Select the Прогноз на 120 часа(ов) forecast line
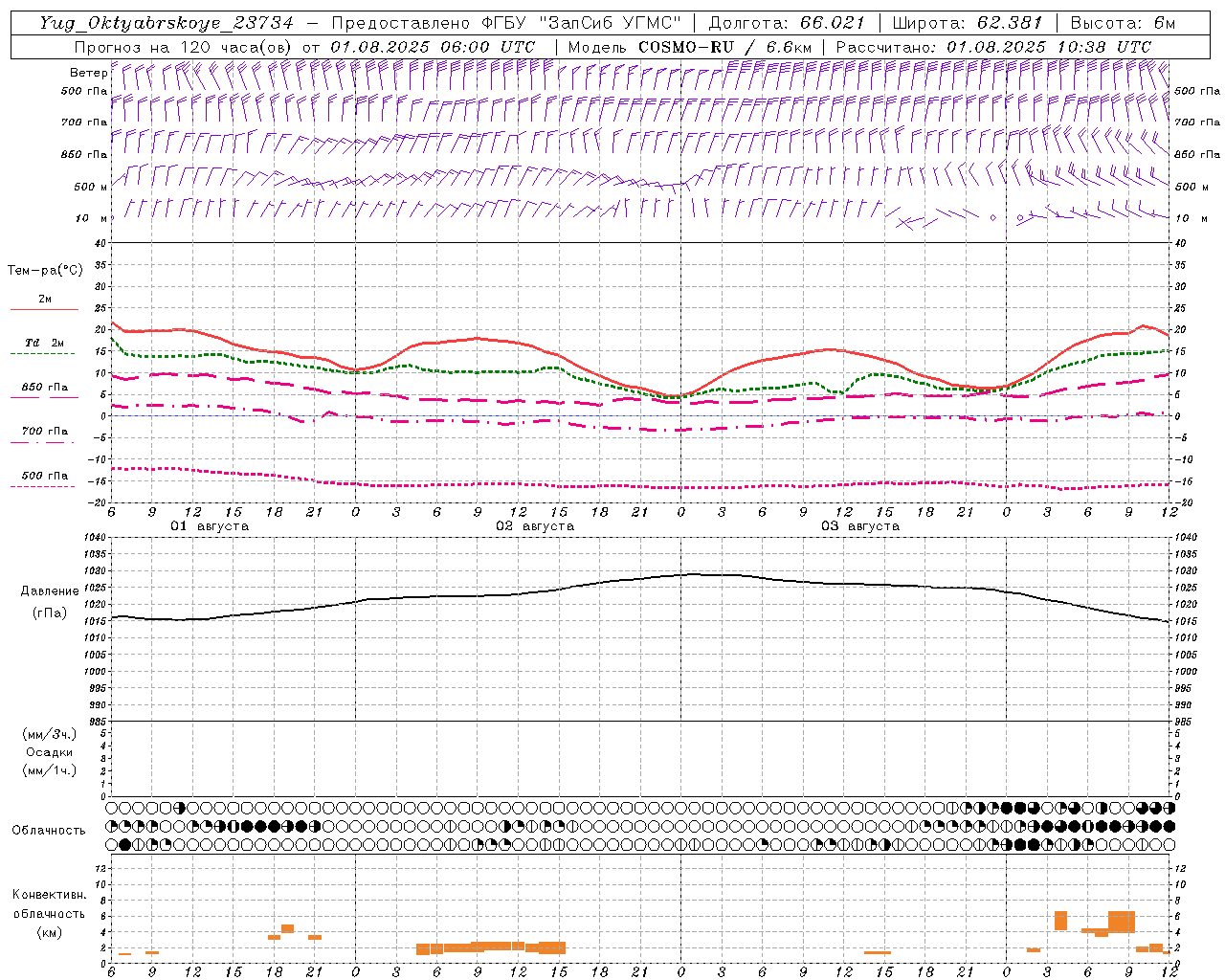Screen dimensions: 1225x980 point(305,47)
